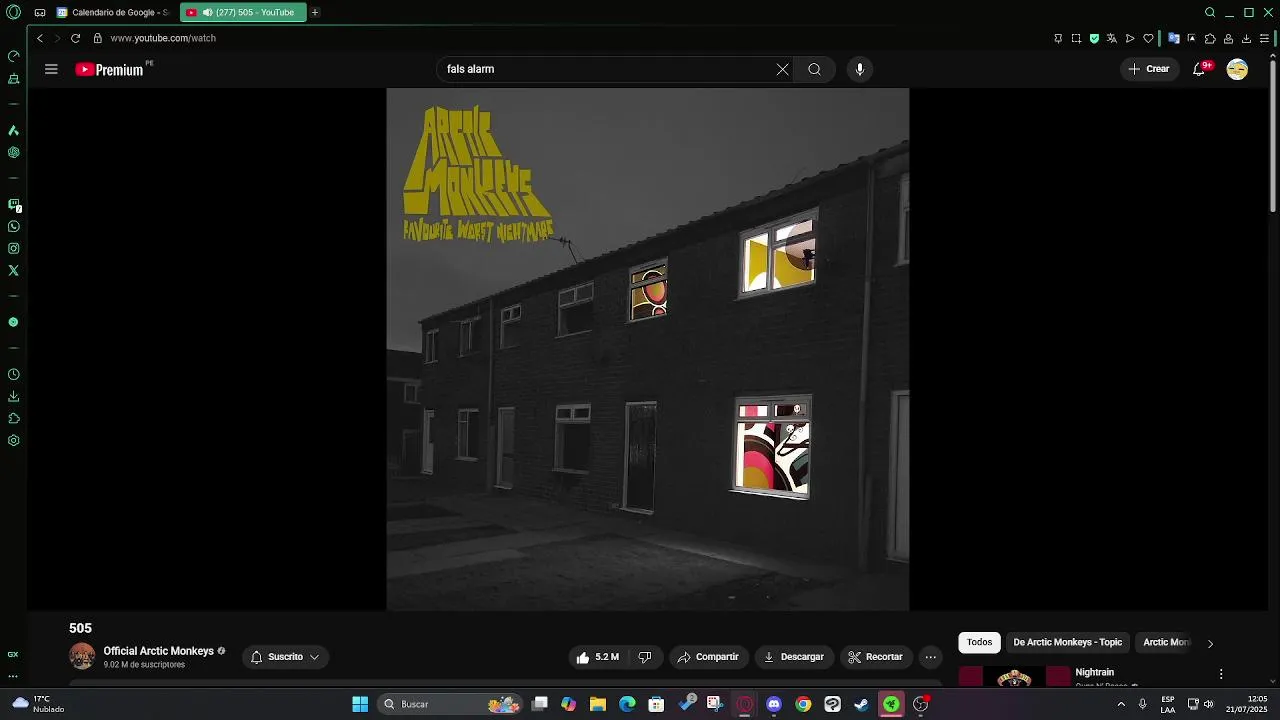The image size is (1280, 720).
Task: Open the taskbar volume control
Action: 1210,704
